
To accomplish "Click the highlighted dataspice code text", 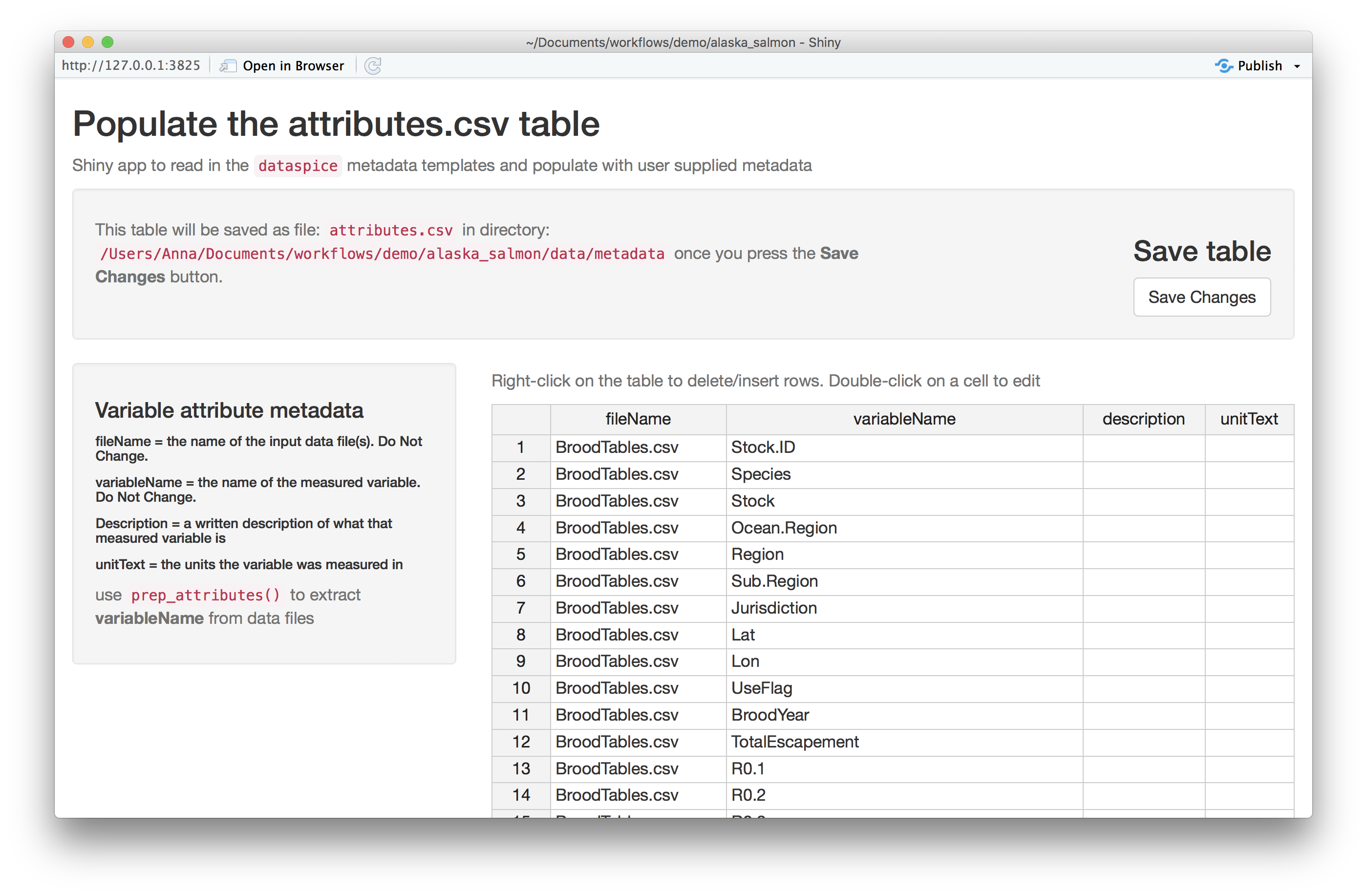I will pos(298,166).
